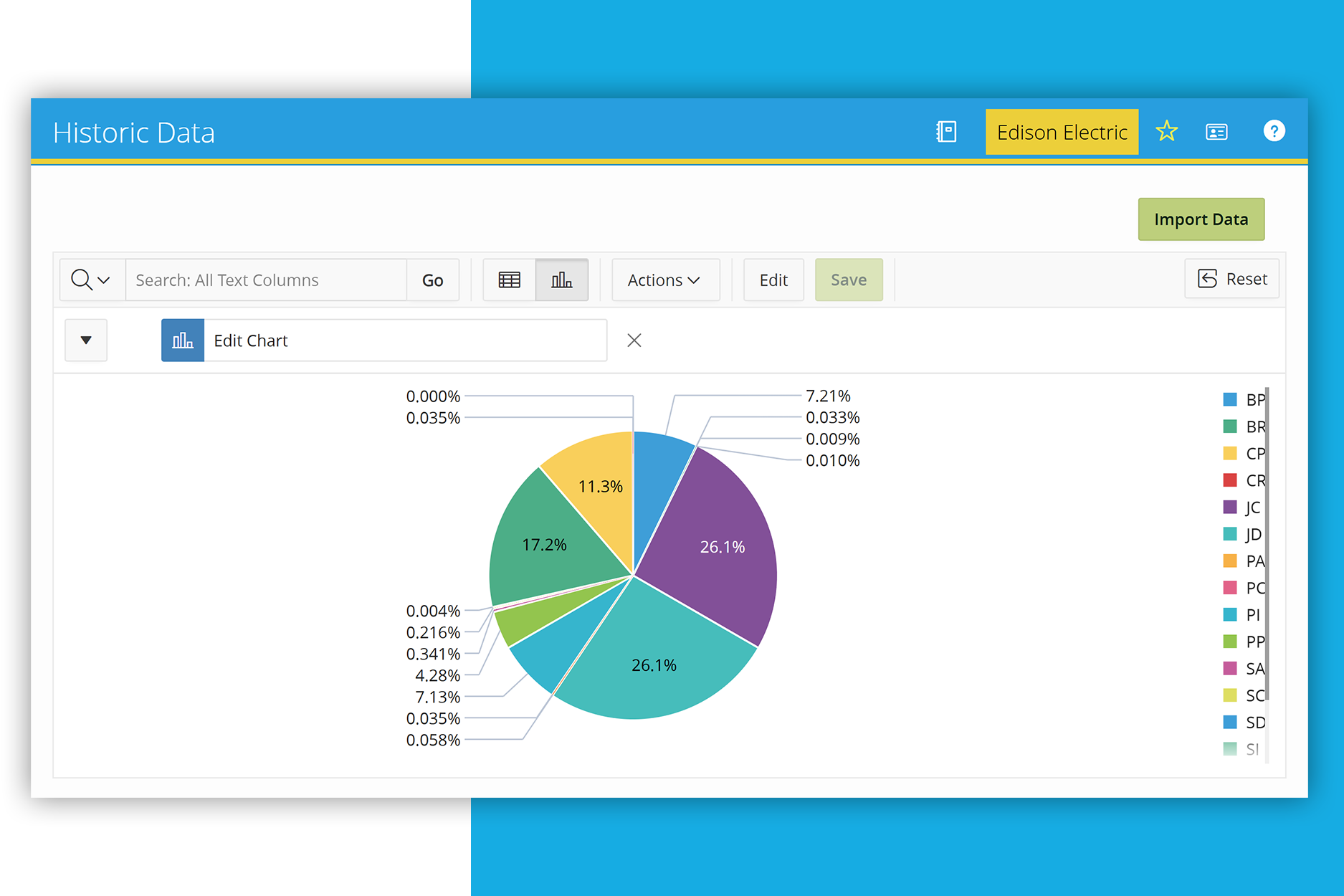Click the yellow star favorite icon
1344x896 pixels.
[x=1166, y=131]
